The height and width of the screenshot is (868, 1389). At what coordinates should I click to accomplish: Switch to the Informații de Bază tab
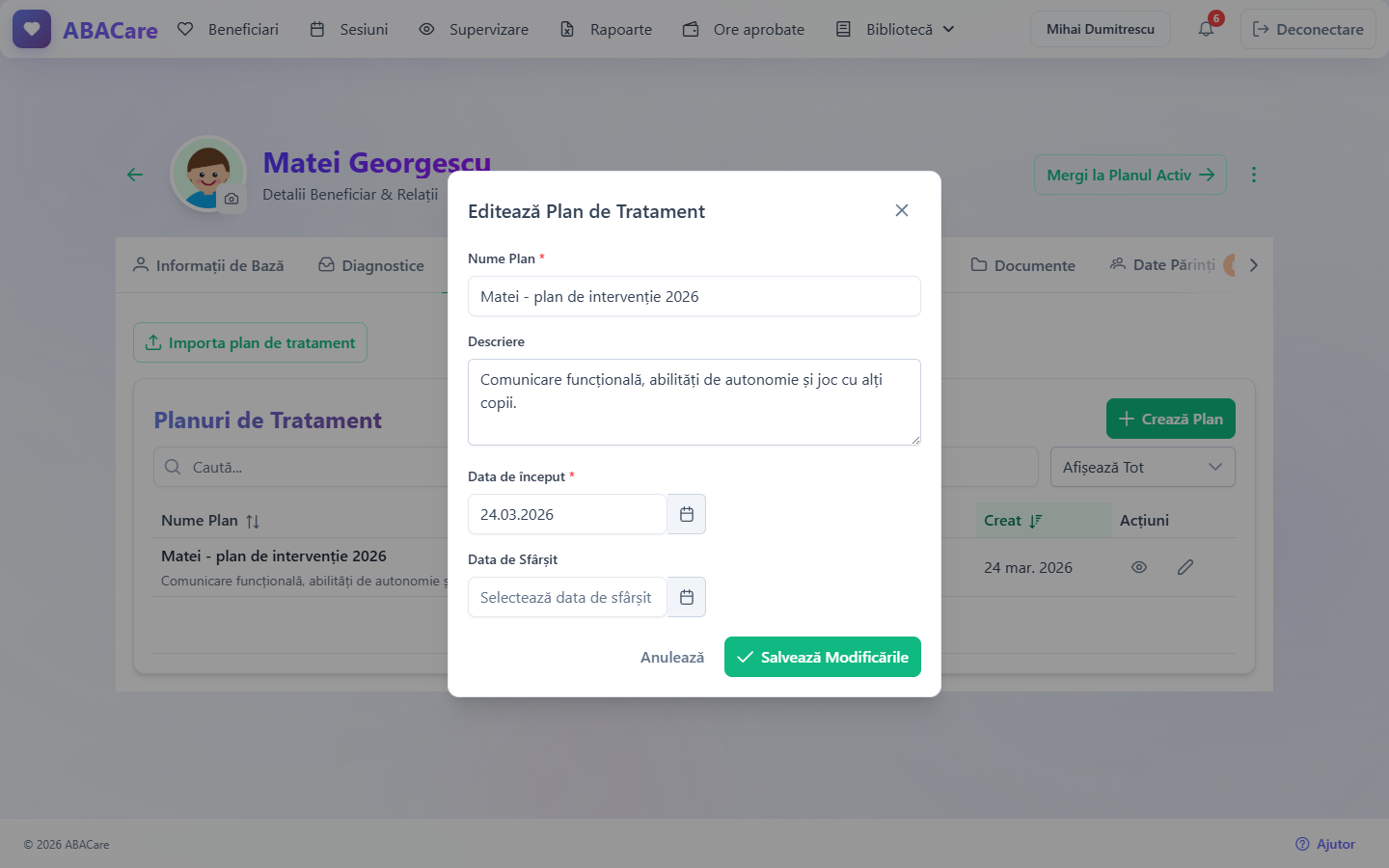click(208, 265)
